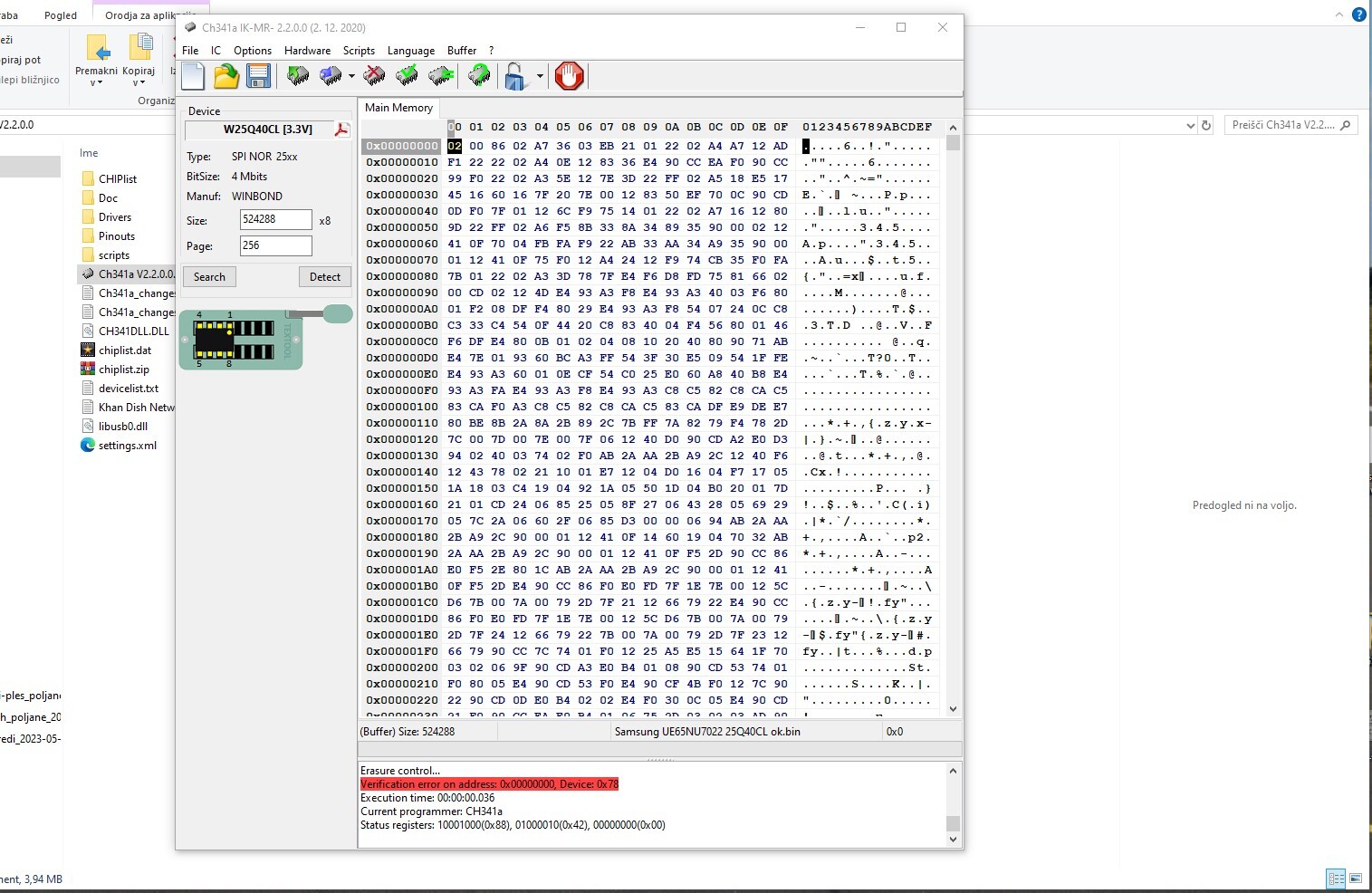Expand the padlock dropdown arrow
1372x893 pixels.
click(540, 76)
